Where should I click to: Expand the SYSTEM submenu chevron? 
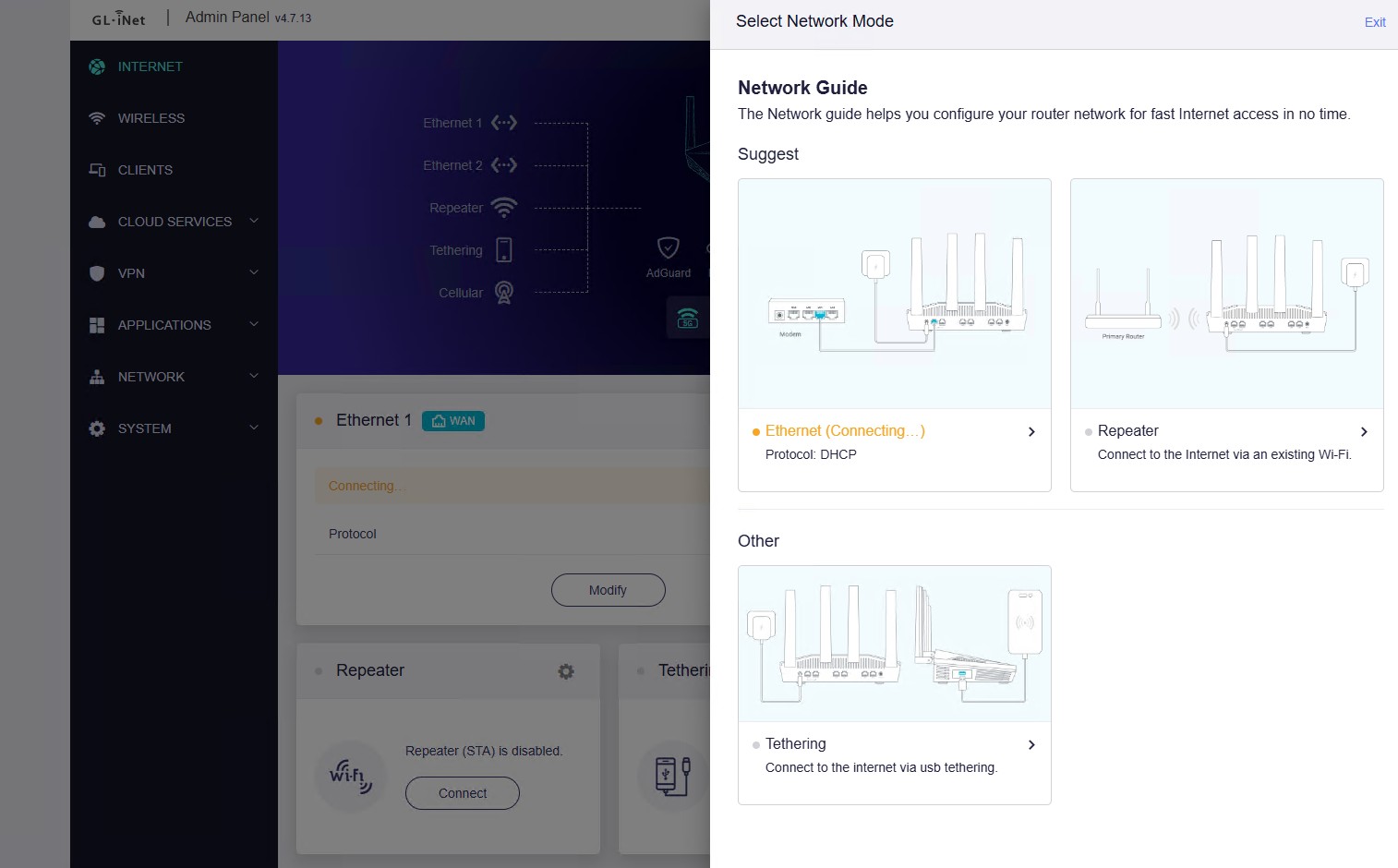pyautogui.click(x=254, y=428)
